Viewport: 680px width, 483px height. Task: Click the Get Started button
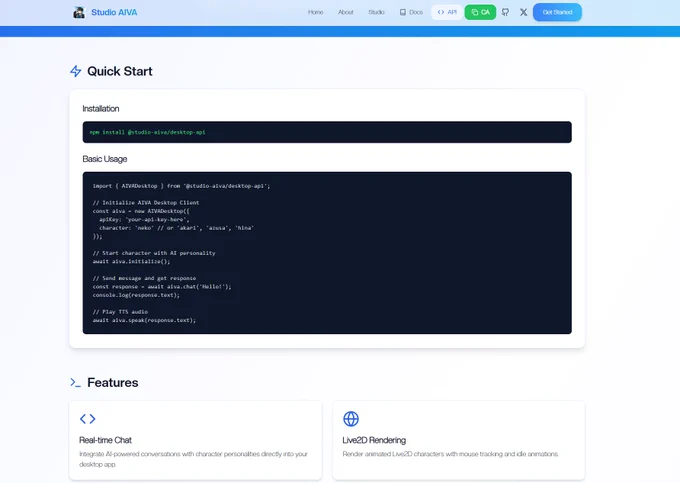[557, 12]
